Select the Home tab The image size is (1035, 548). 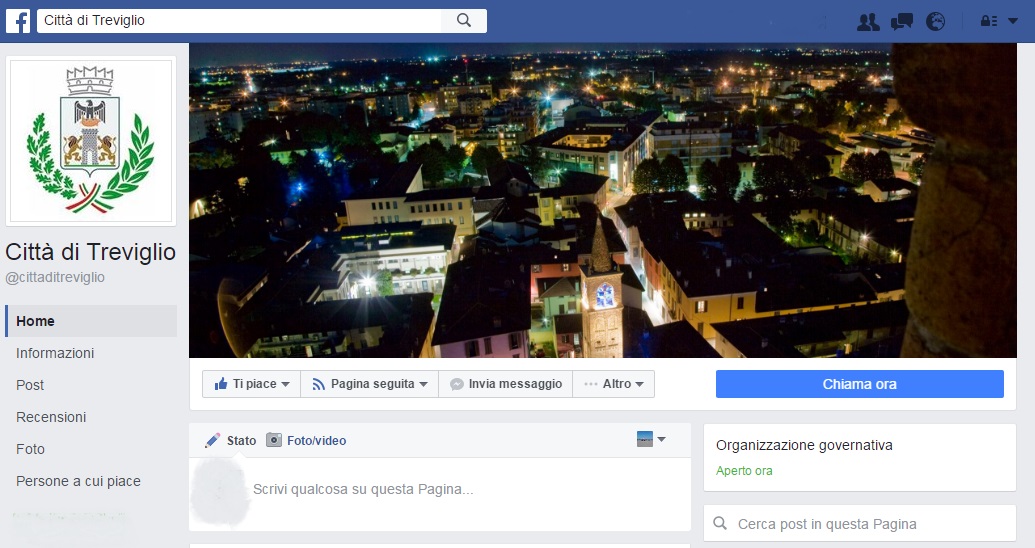click(x=91, y=321)
